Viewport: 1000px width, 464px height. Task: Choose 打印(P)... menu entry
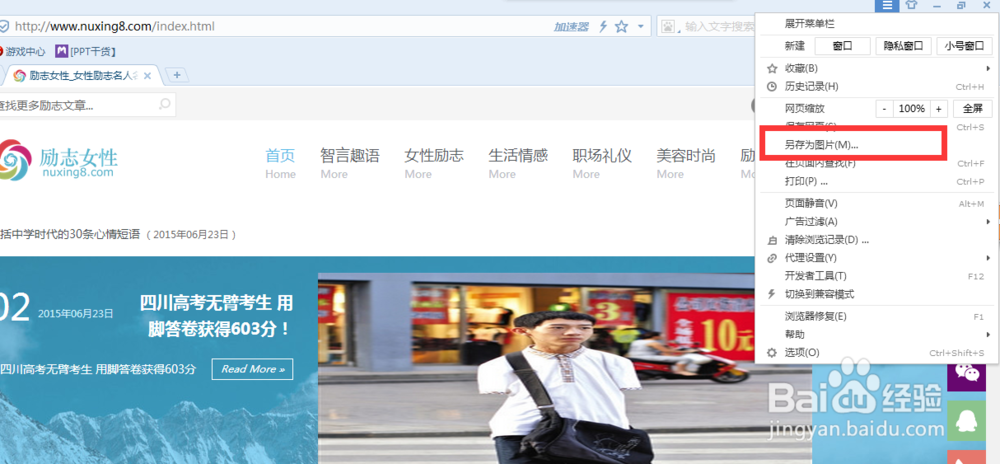878,182
